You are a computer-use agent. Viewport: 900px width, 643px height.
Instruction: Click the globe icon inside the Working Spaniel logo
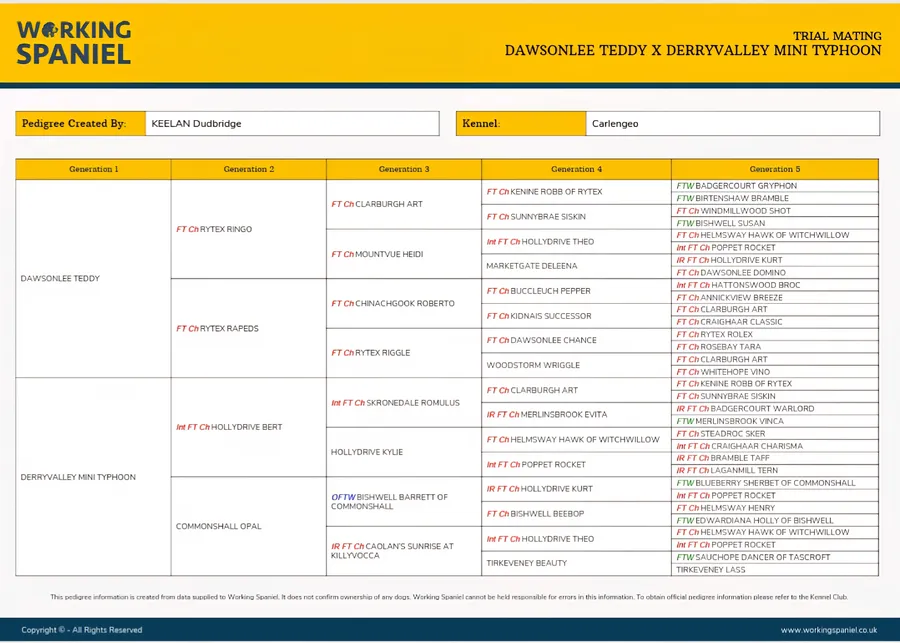[x=51, y=30]
